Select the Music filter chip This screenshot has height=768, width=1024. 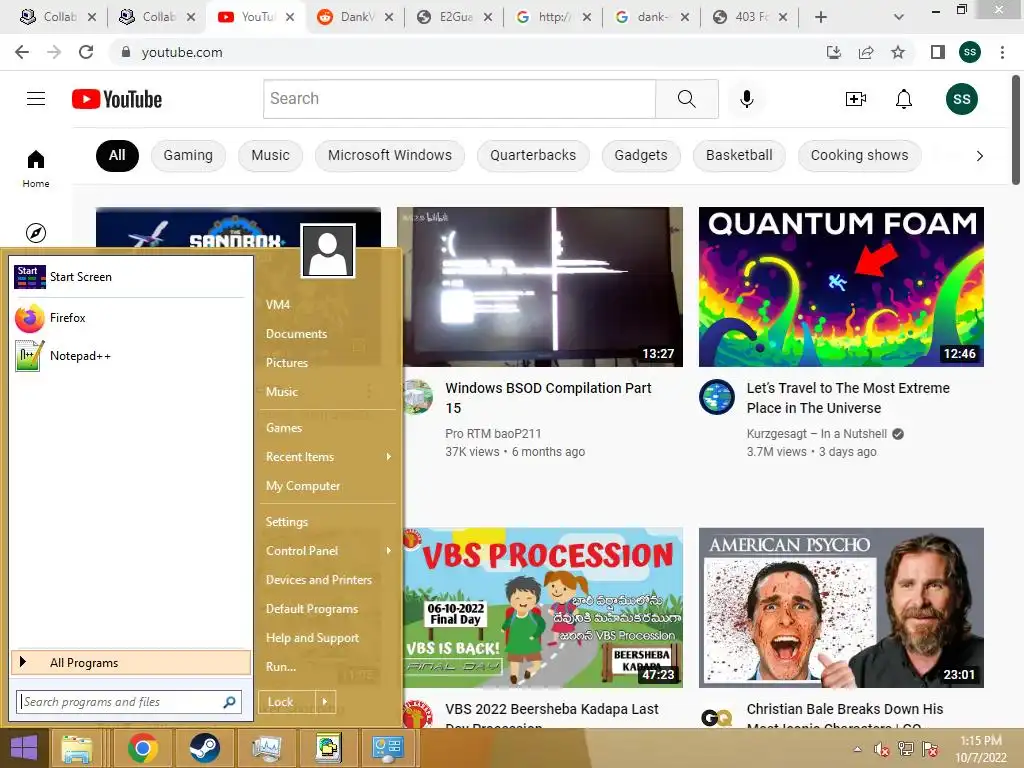tap(270, 155)
